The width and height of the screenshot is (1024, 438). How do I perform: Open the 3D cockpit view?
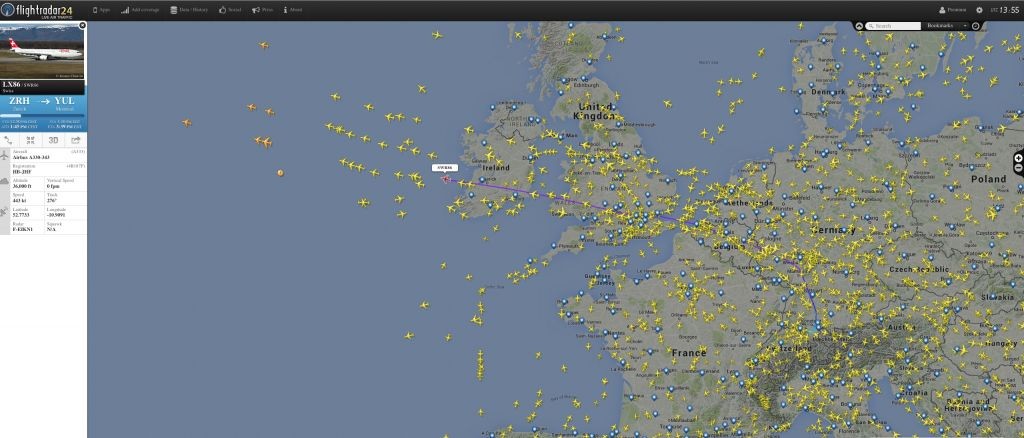54,140
